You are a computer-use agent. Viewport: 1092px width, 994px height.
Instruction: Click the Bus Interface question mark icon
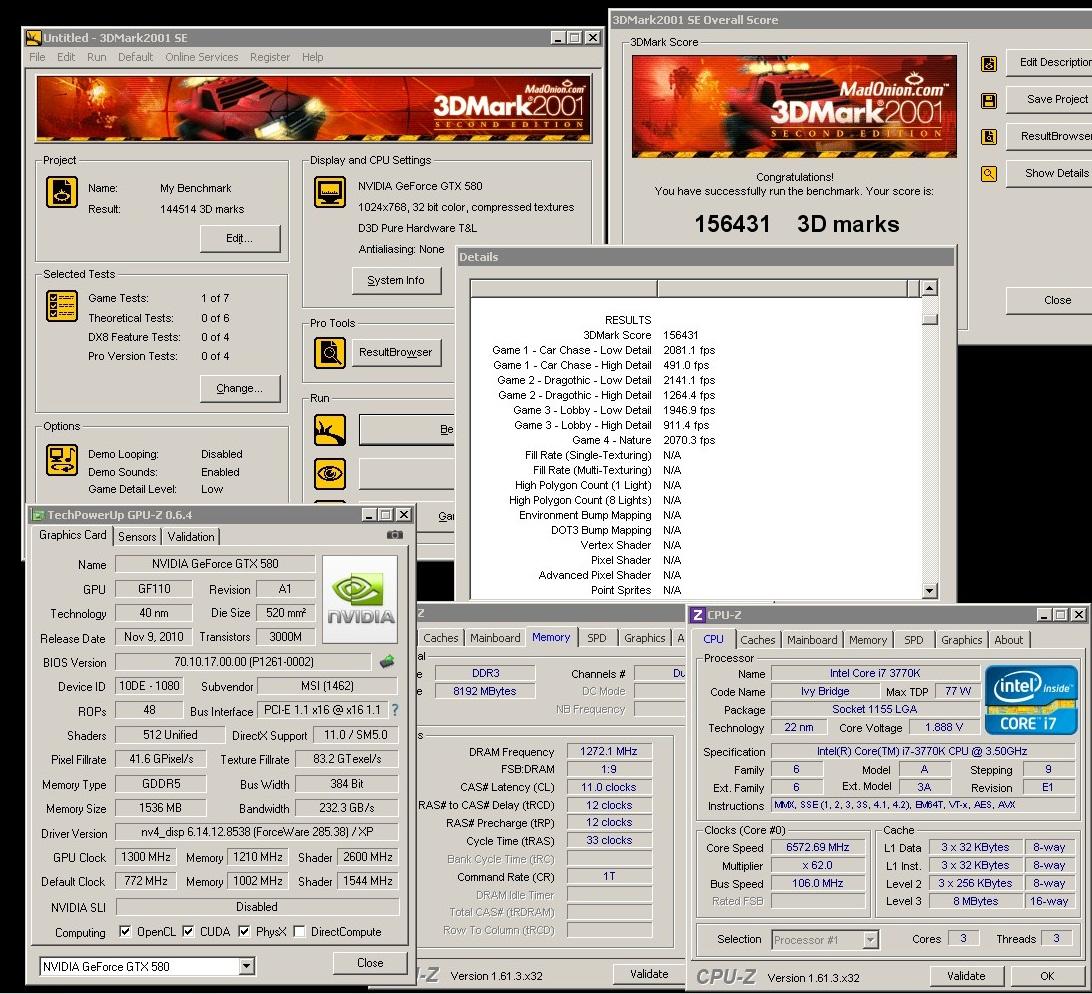[395, 710]
